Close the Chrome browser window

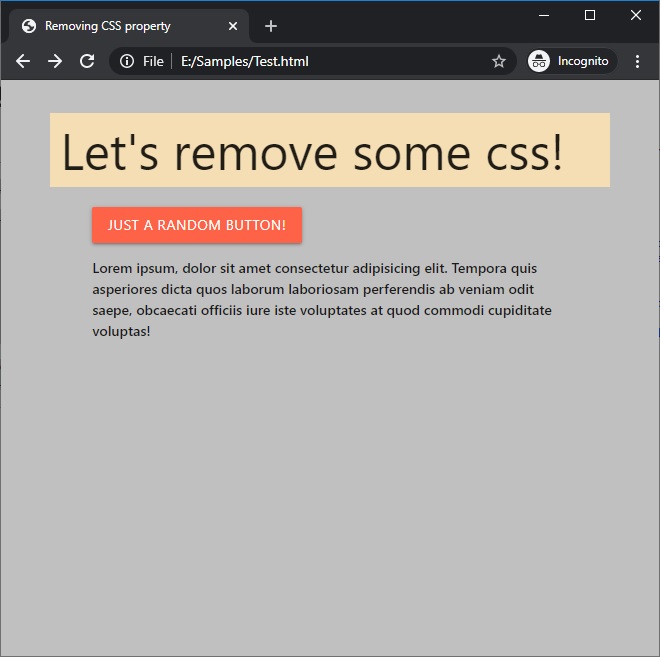pyautogui.click(x=636, y=15)
